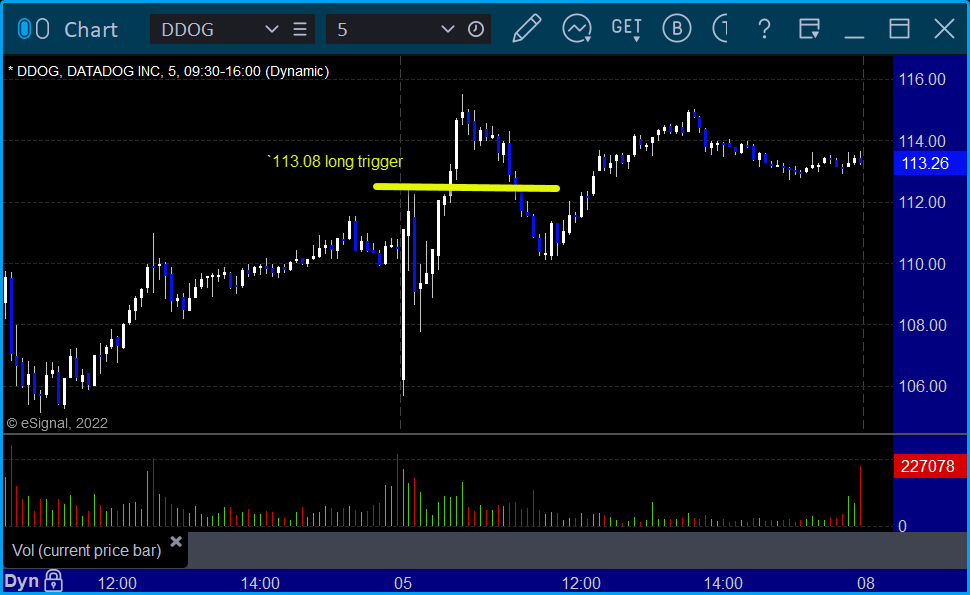Open the symbol list menu icon
This screenshot has width=970, height=595.
click(300, 29)
